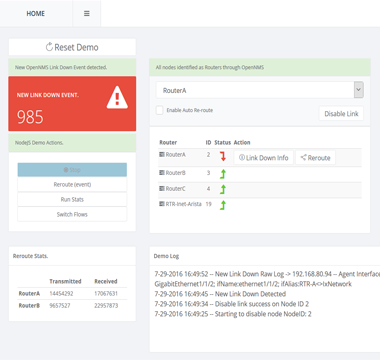Image resolution: width=380 pixels, height=360 pixels.
Task: Open the hamburger menu icon
Action: pos(87,14)
